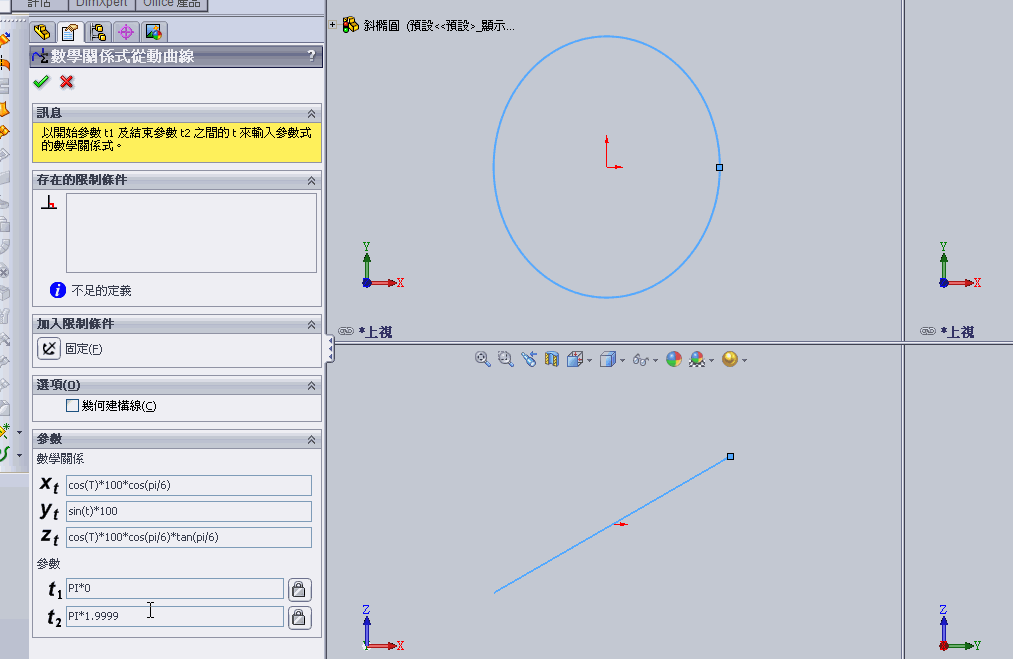The width and height of the screenshot is (1013, 659).
Task: Click the empty existing relations list box
Action: 191,233
